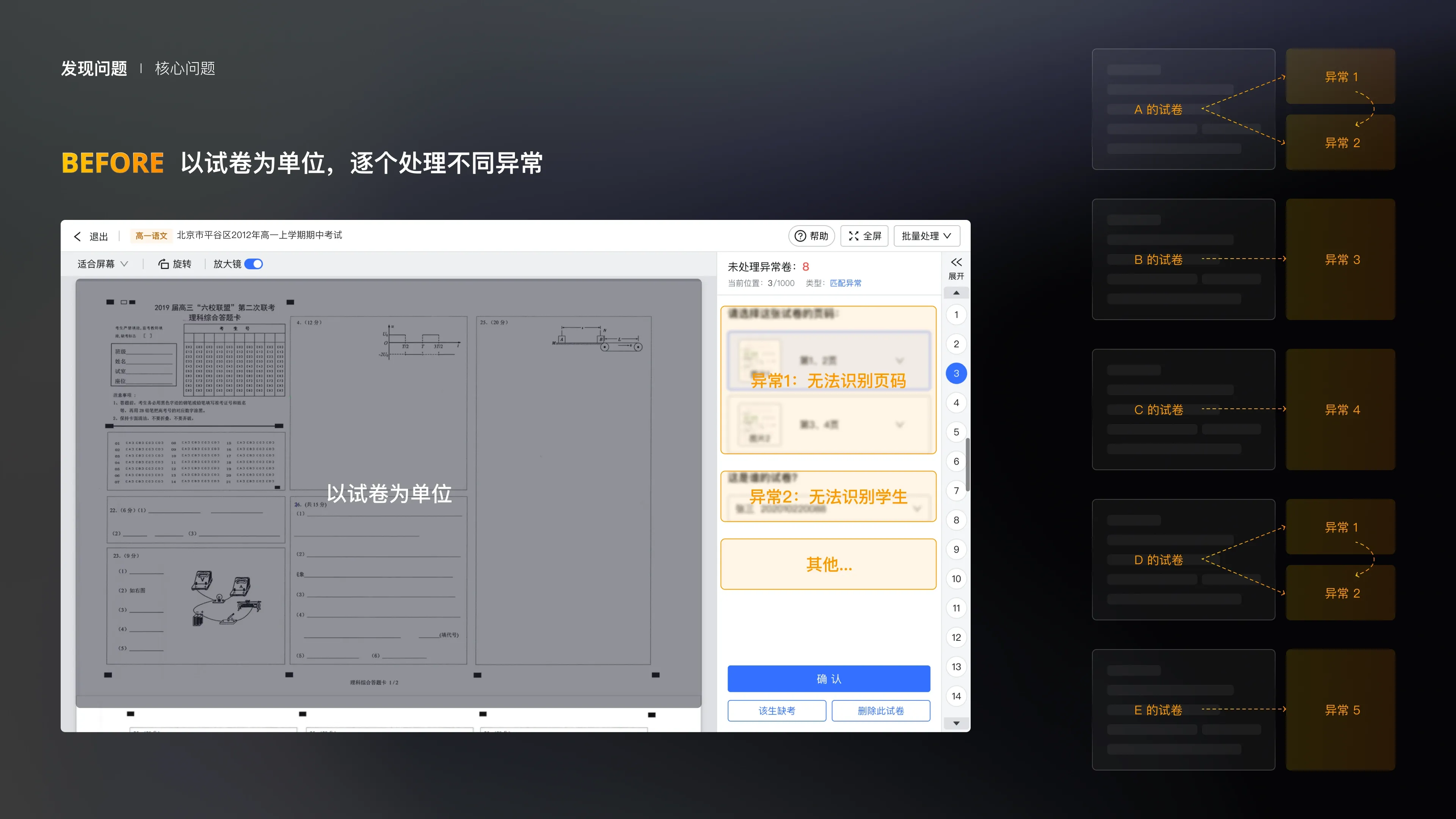Select paper number 8
This screenshot has width=1456, height=819.
point(956,521)
